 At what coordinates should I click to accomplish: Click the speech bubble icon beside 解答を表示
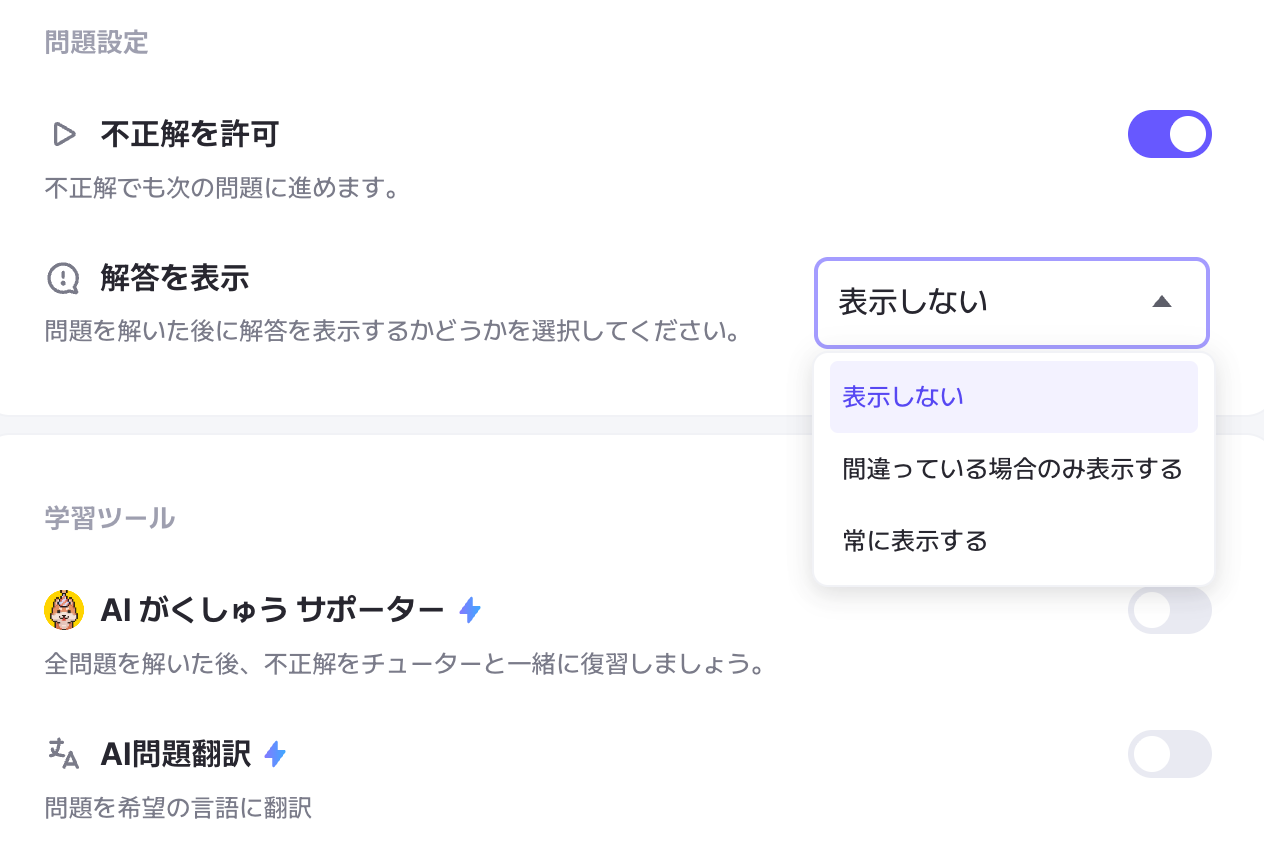63,278
